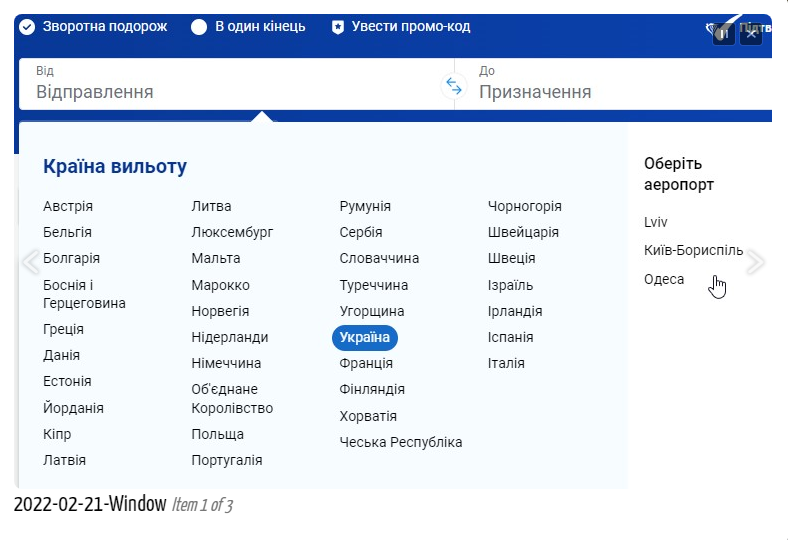The height and width of the screenshot is (540, 788).
Task: Select country Польща
Action: click(218, 435)
